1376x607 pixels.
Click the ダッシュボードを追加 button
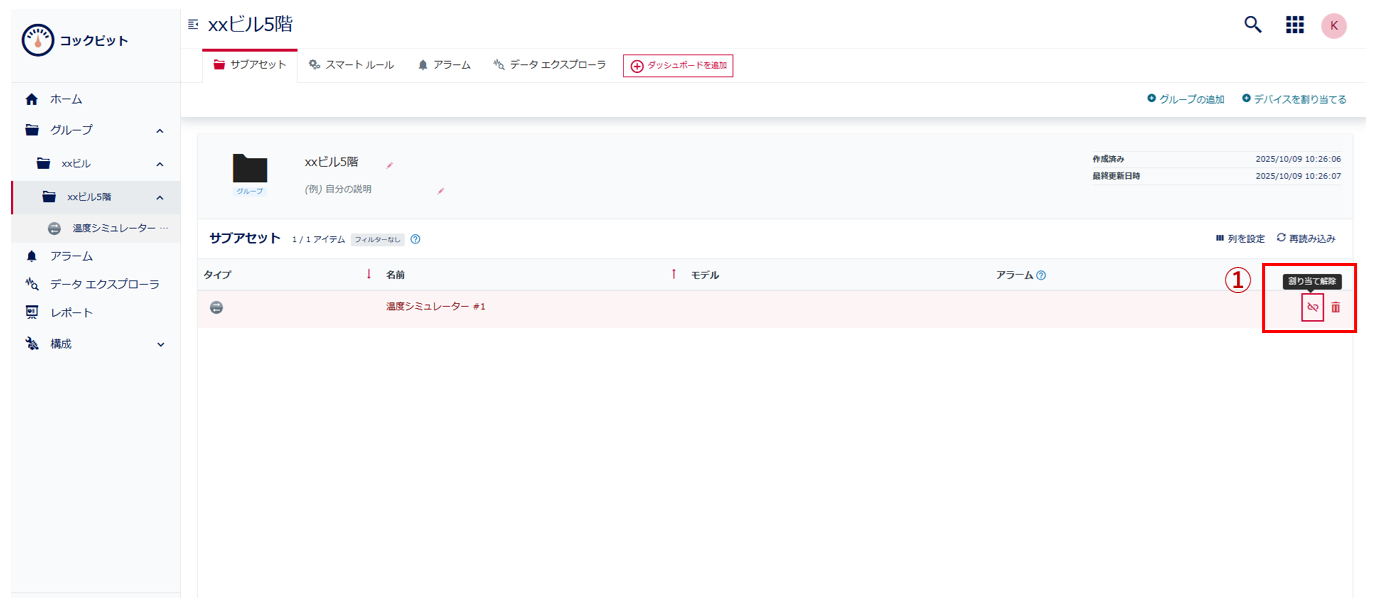pos(678,65)
